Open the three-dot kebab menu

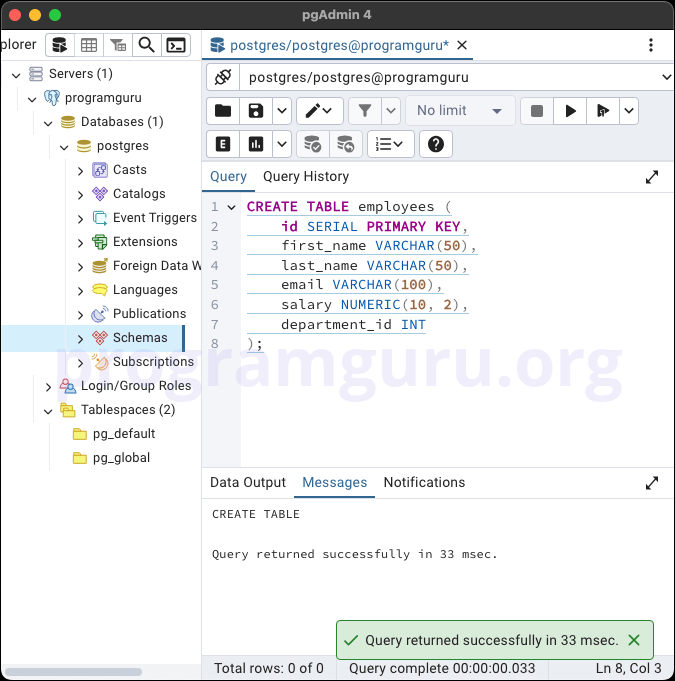(x=651, y=45)
